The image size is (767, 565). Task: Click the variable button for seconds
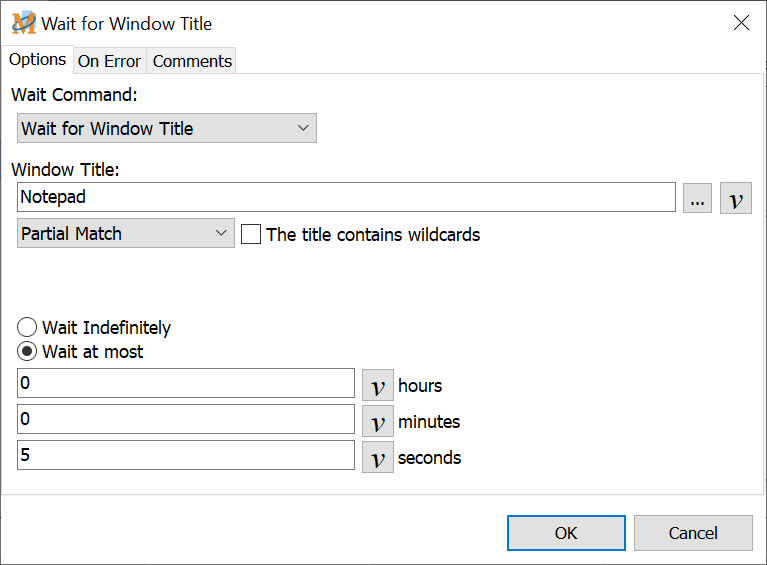[377, 457]
